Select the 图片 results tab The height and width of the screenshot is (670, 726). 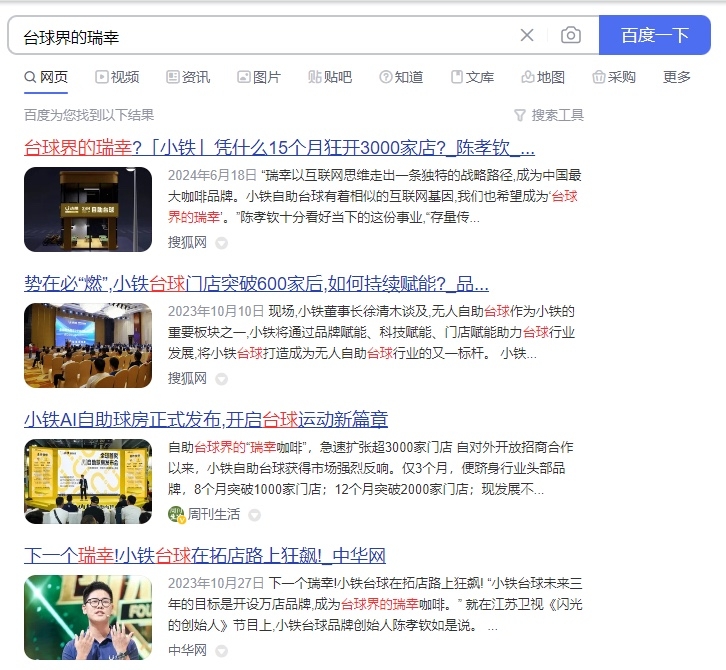click(259, 77)
